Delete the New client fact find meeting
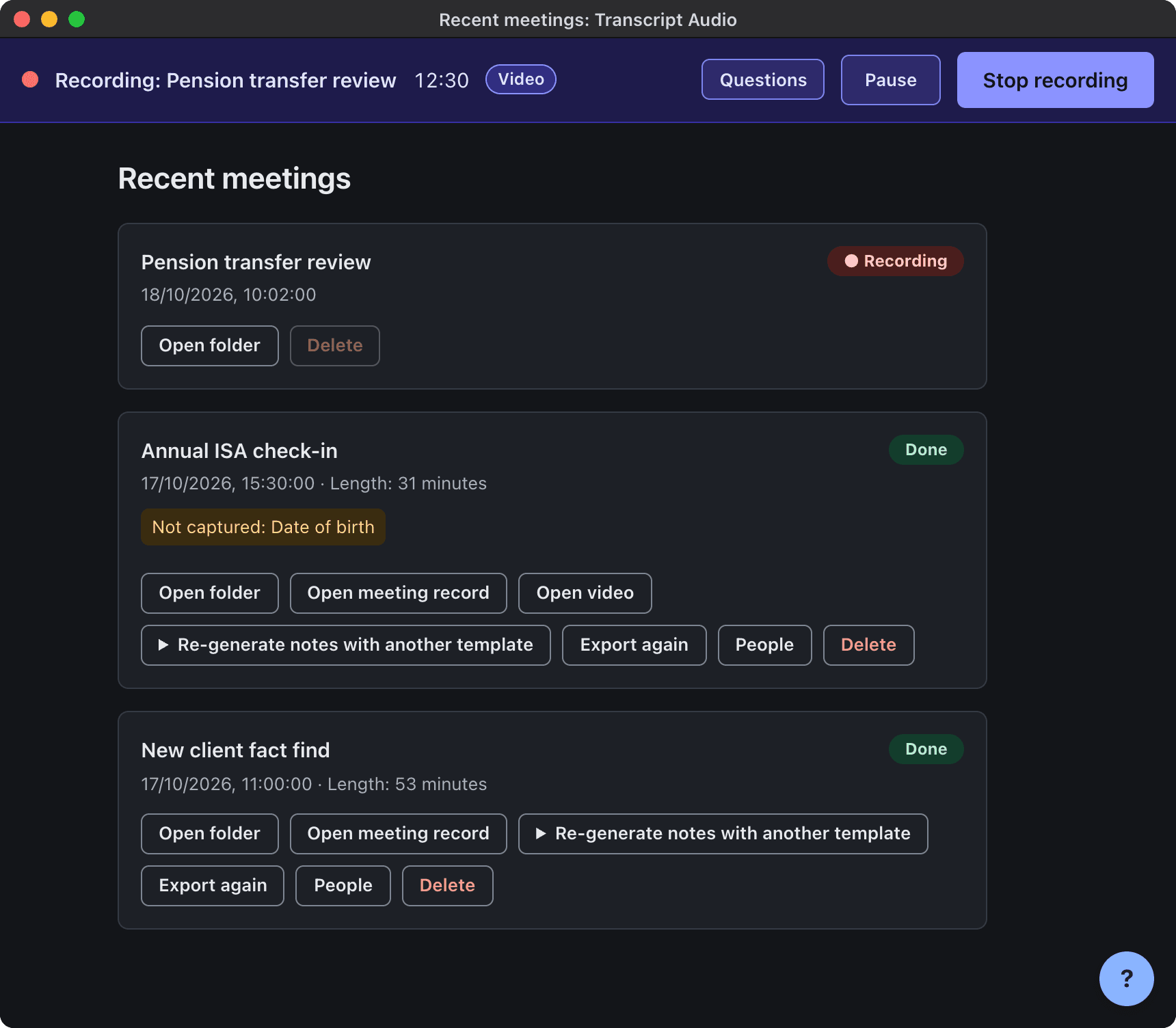Image resolution: width=1176 pixels, height=1028 pixels. coord(448,886)
